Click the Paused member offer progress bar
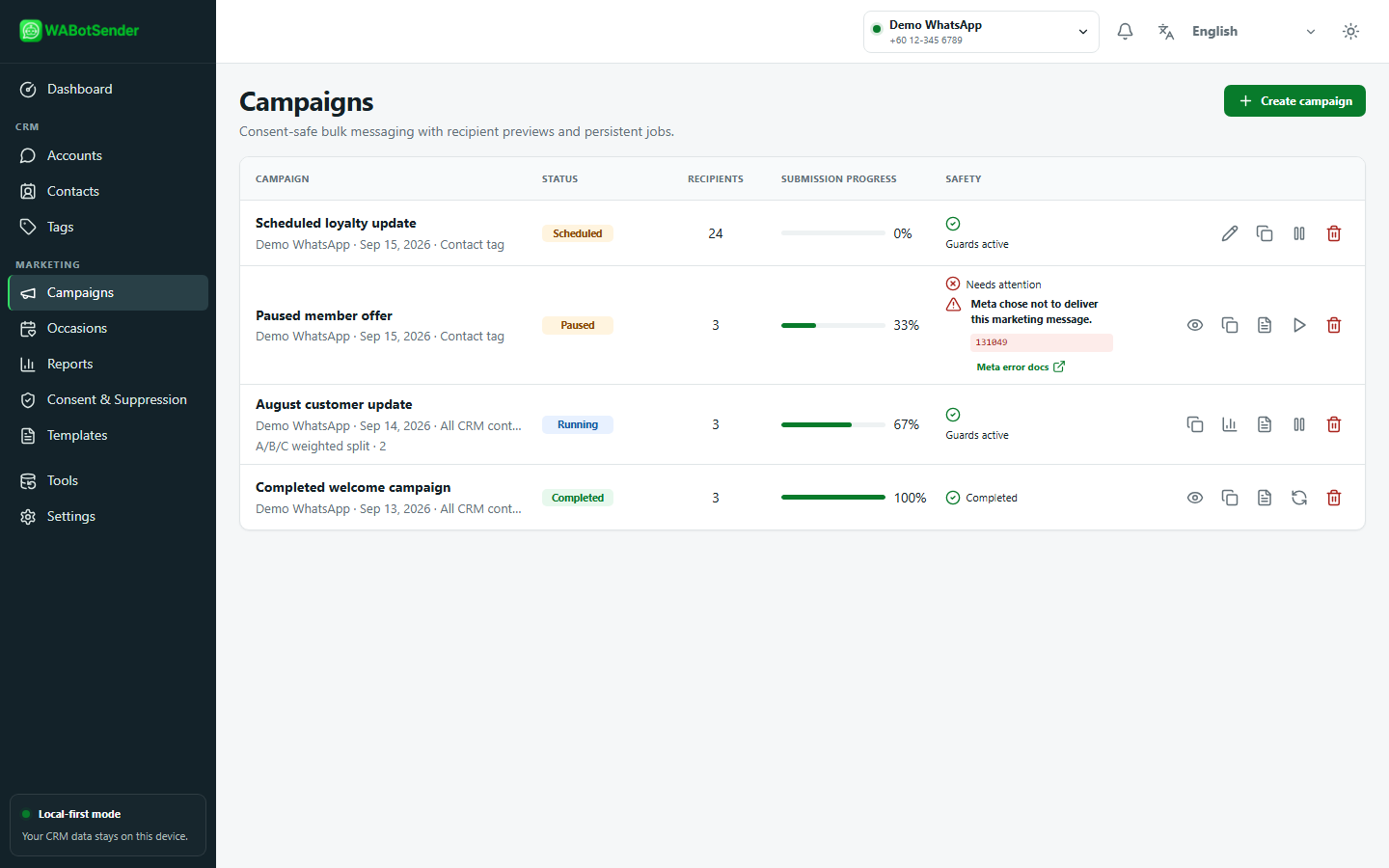The image size is (1389, 868). coord(833,325)
